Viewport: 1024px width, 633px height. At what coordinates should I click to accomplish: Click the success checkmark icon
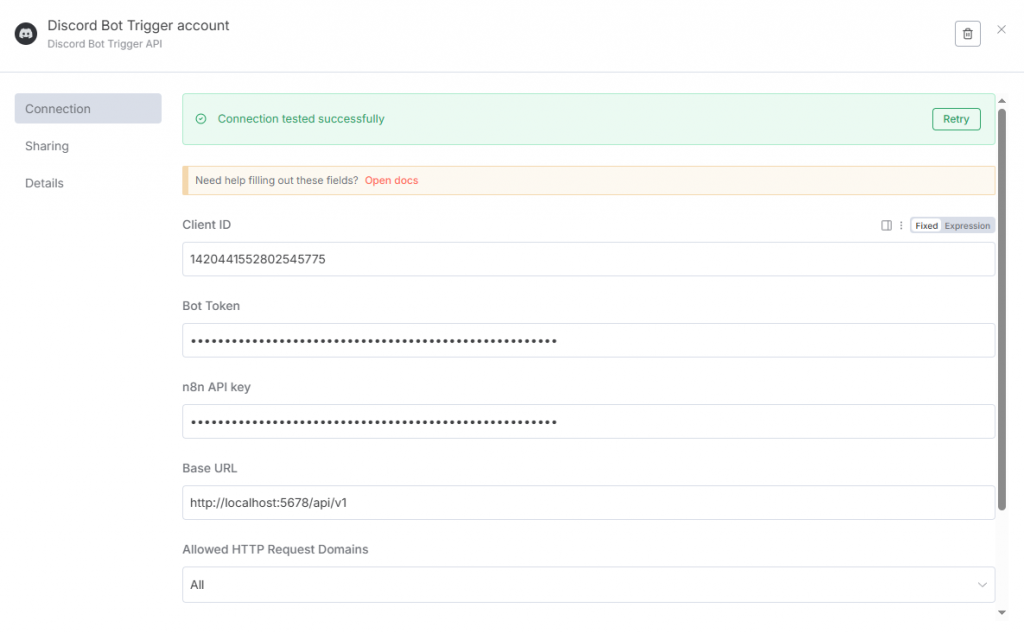click(201, 119)
